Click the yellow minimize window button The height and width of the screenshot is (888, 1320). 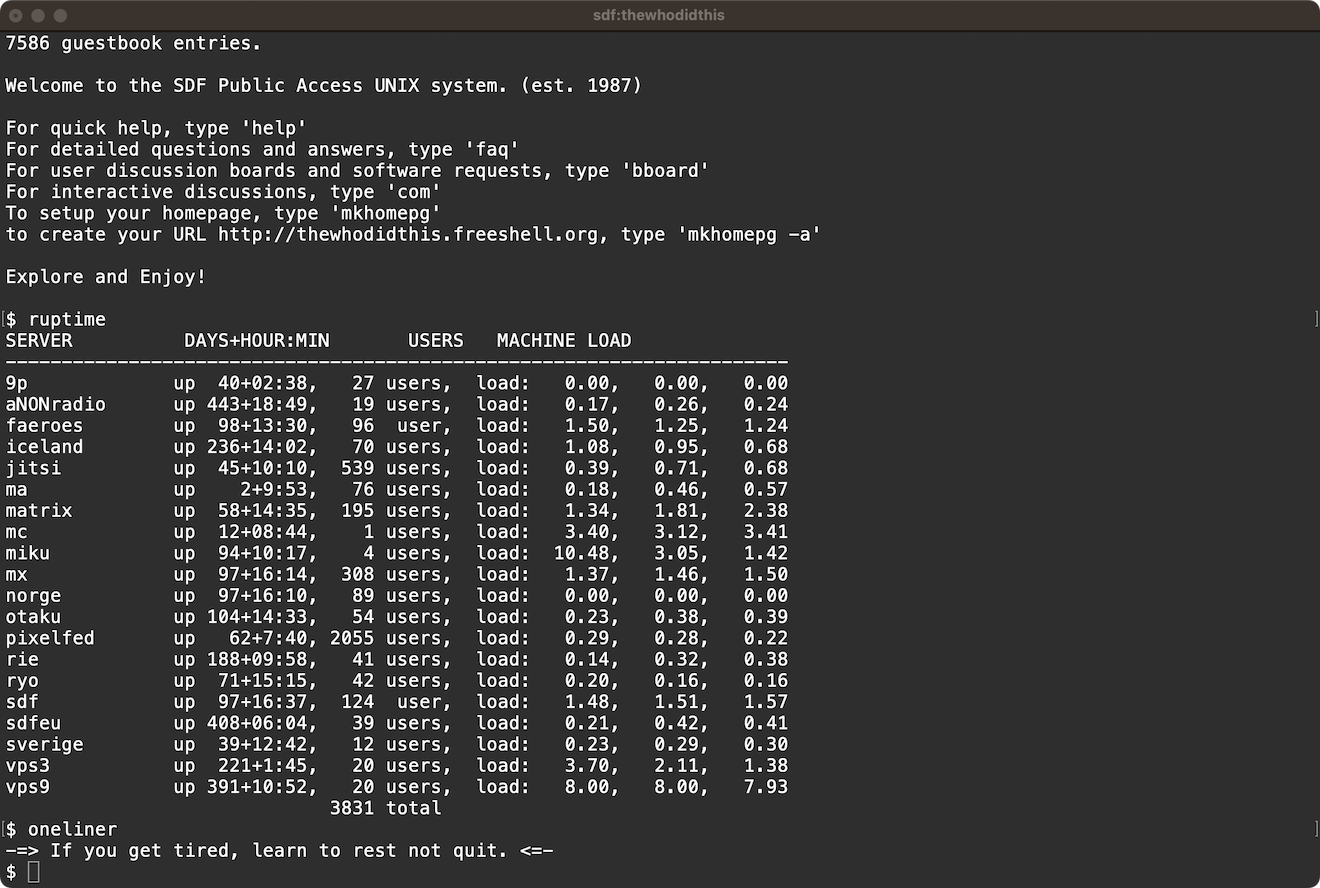pos(38,15)
